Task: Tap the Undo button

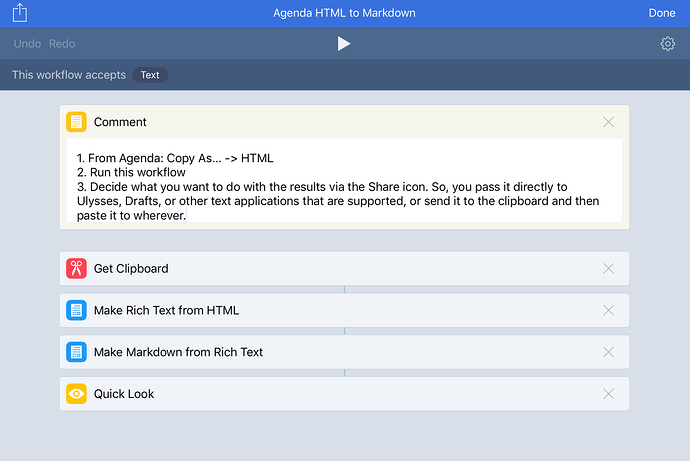Action: click(x=27, y=44)
